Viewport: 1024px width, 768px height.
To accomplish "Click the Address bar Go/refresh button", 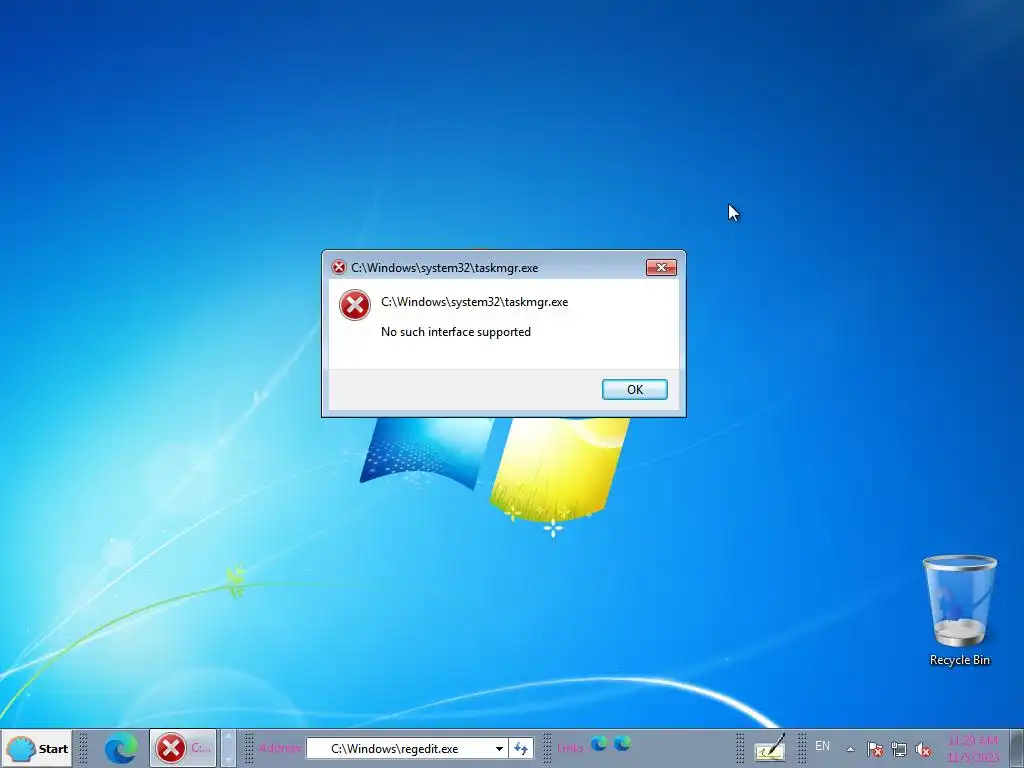I will point(521,748).
